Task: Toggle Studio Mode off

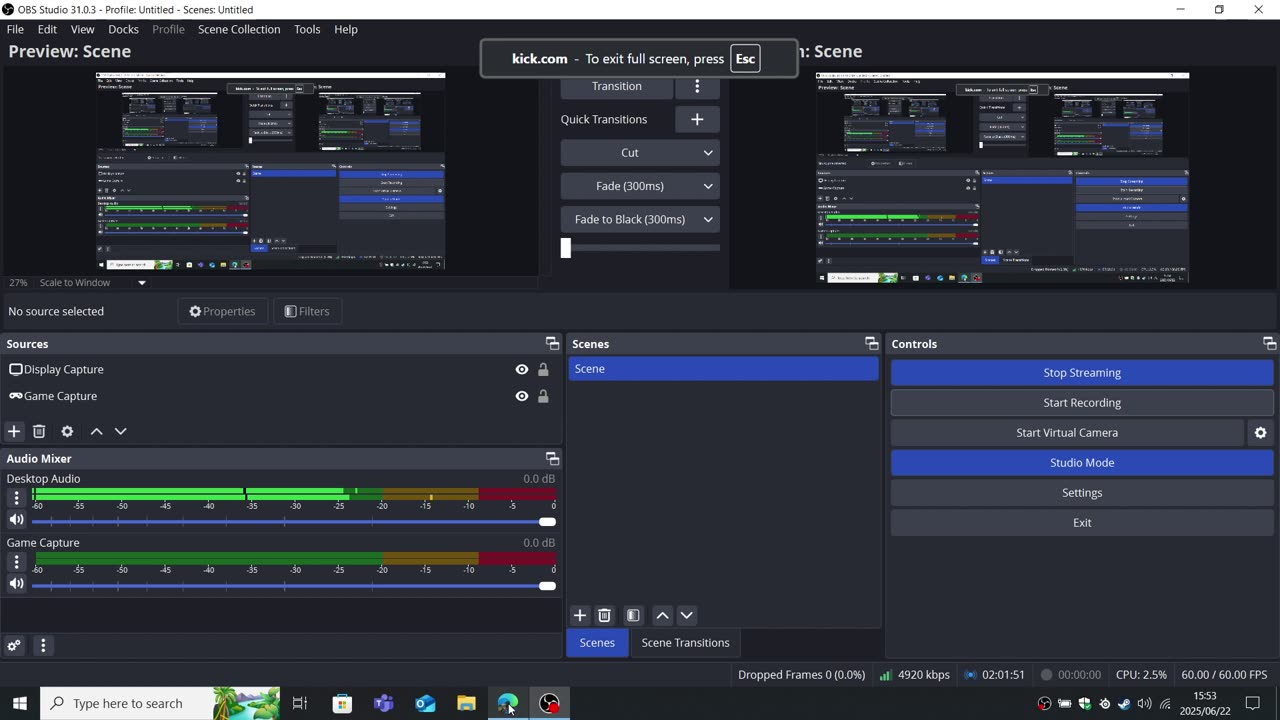Action: [1082, 463]
